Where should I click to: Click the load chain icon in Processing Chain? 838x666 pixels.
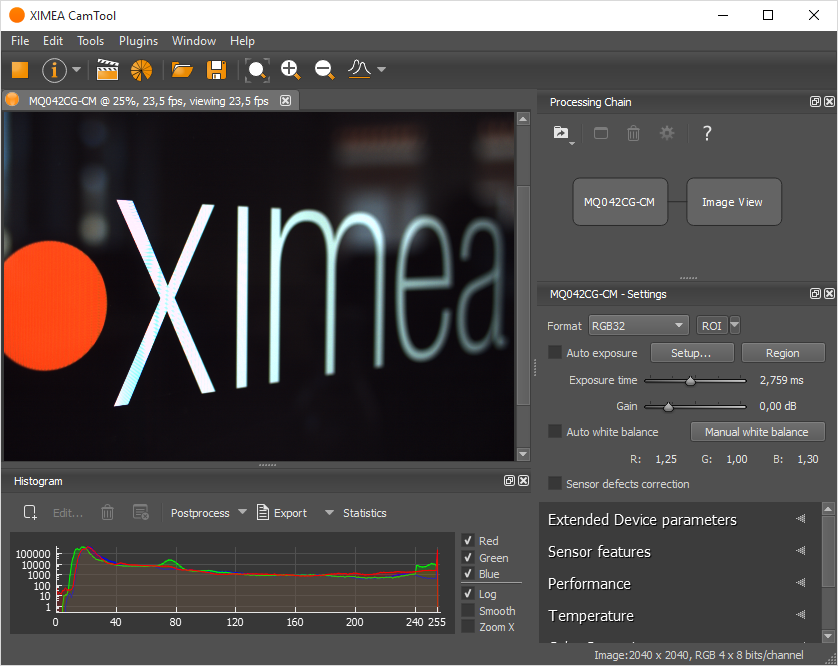[x=562, y=133]
